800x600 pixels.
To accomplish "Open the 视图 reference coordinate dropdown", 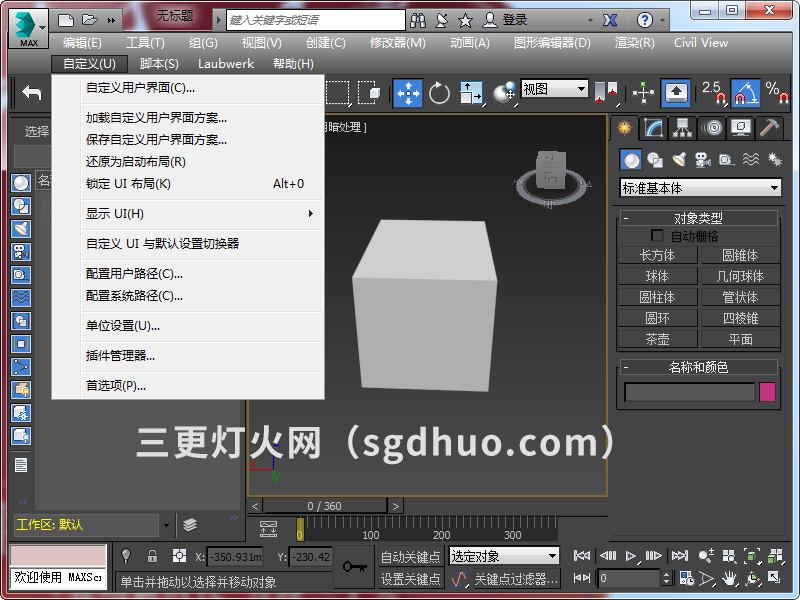I will click(x=555, y=89).
